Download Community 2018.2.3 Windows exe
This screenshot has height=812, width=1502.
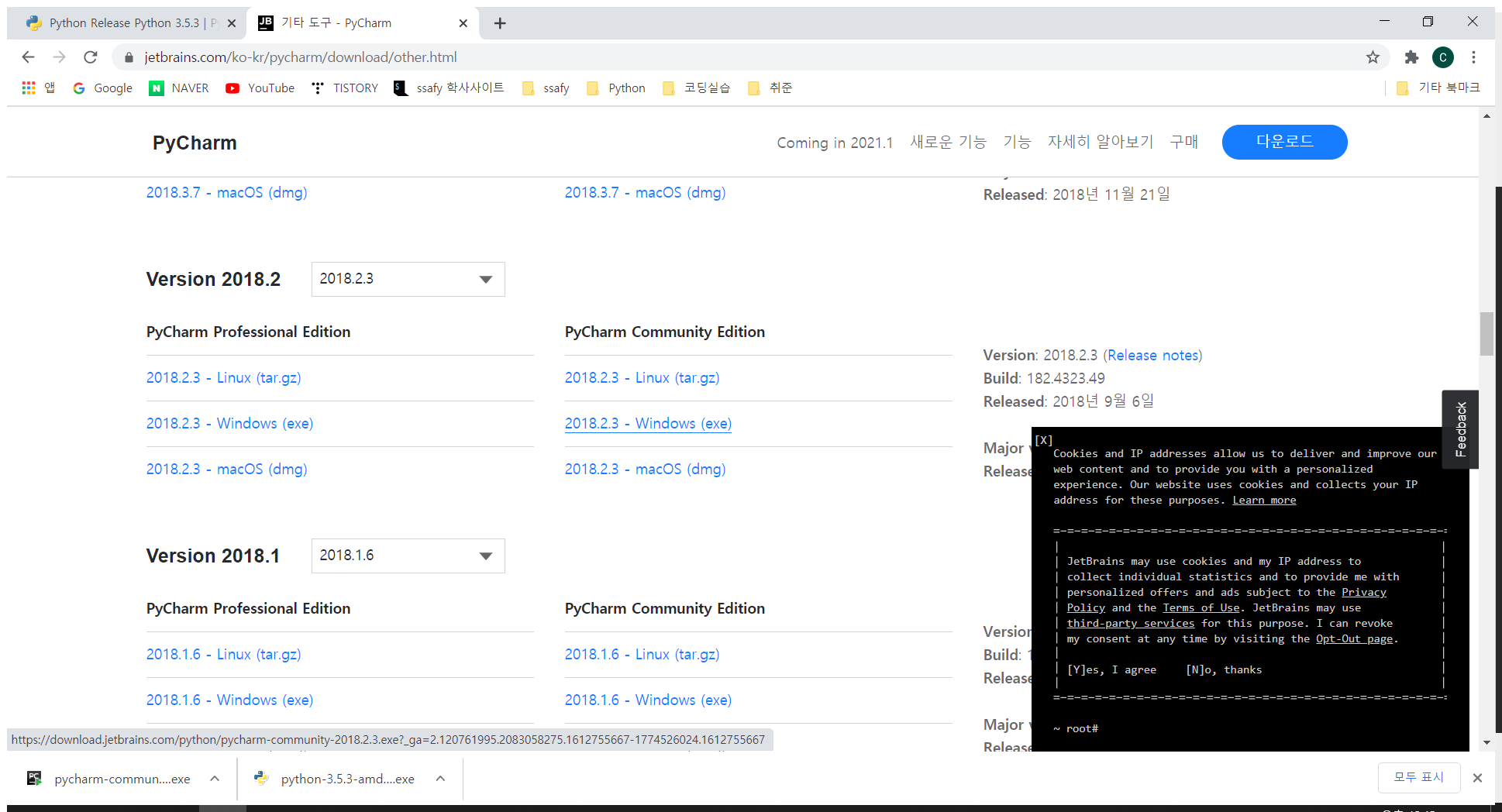648,423
